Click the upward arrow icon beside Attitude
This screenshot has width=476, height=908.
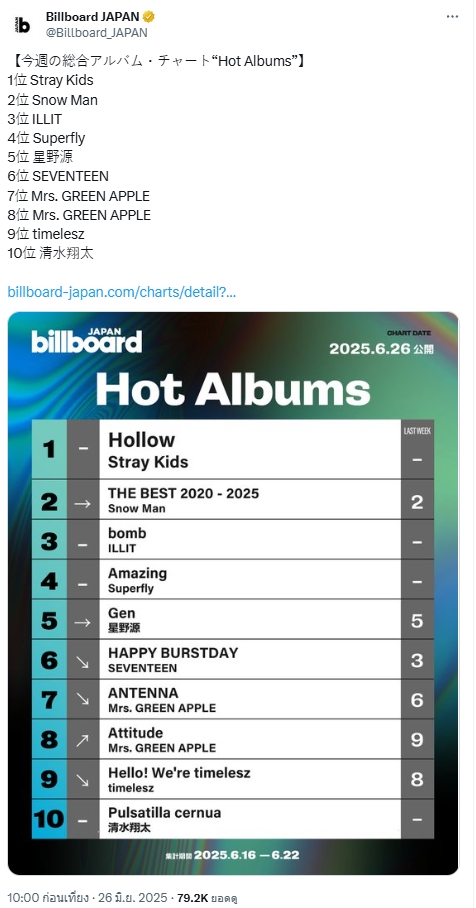[83, 739]
